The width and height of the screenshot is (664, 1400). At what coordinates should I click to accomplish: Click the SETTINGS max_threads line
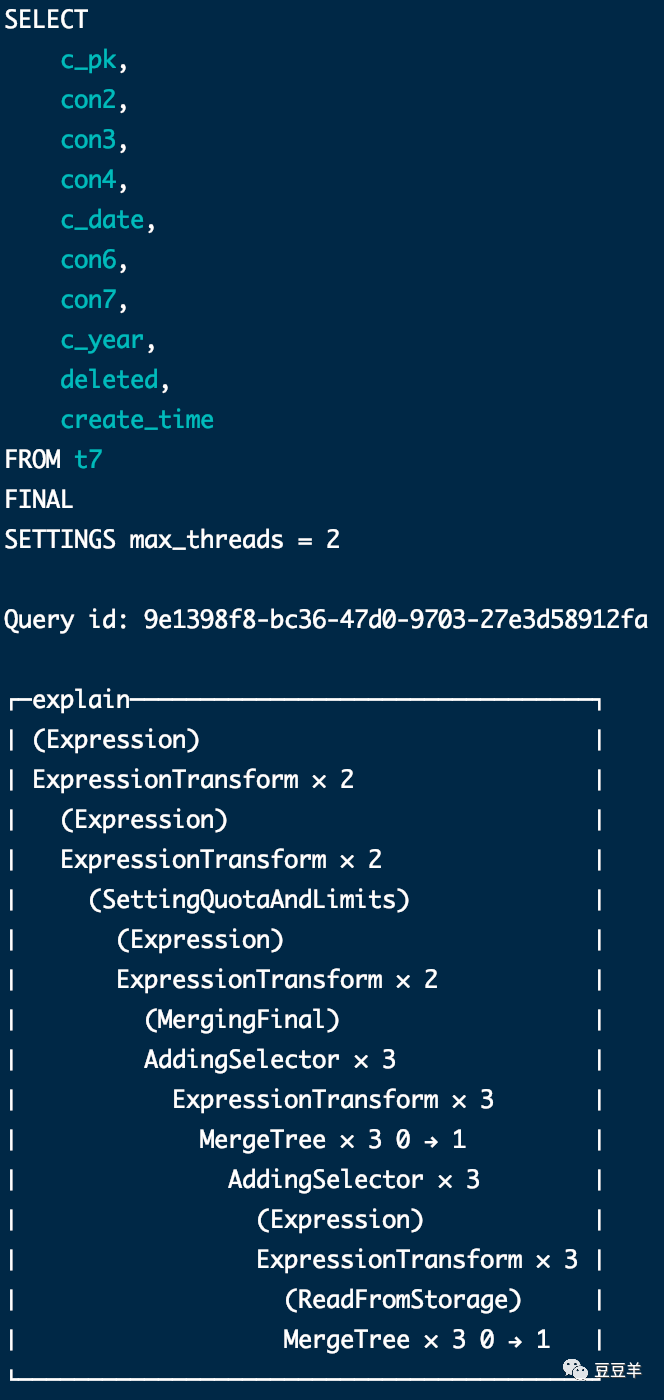coord(172,540)
